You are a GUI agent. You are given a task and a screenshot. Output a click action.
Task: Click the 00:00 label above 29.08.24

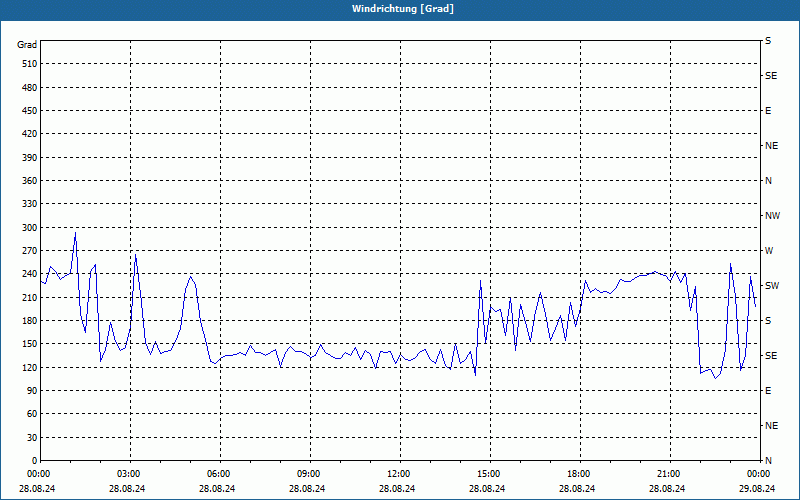click(758, 474)
